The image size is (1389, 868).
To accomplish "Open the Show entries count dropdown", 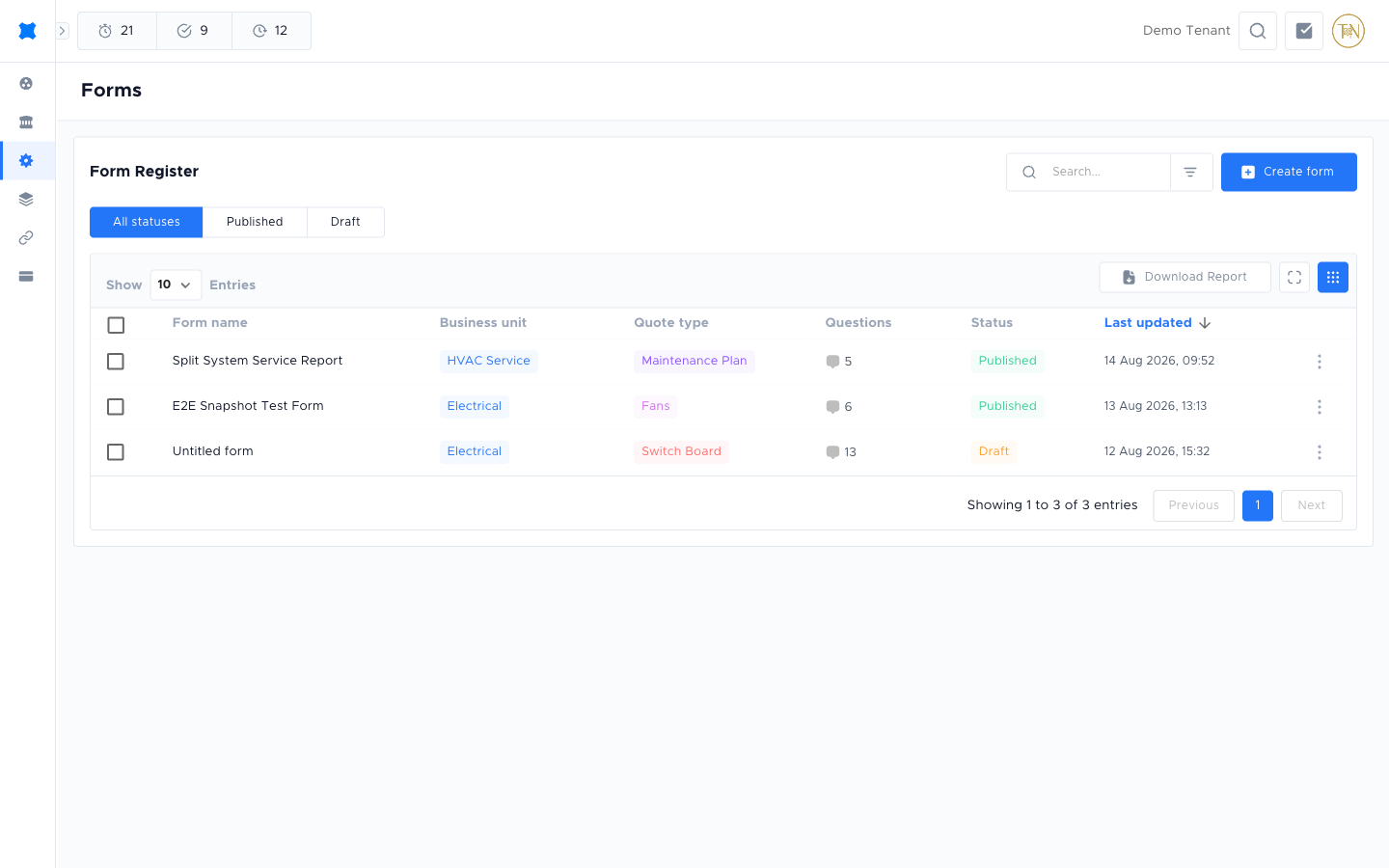I will [176, 285].
